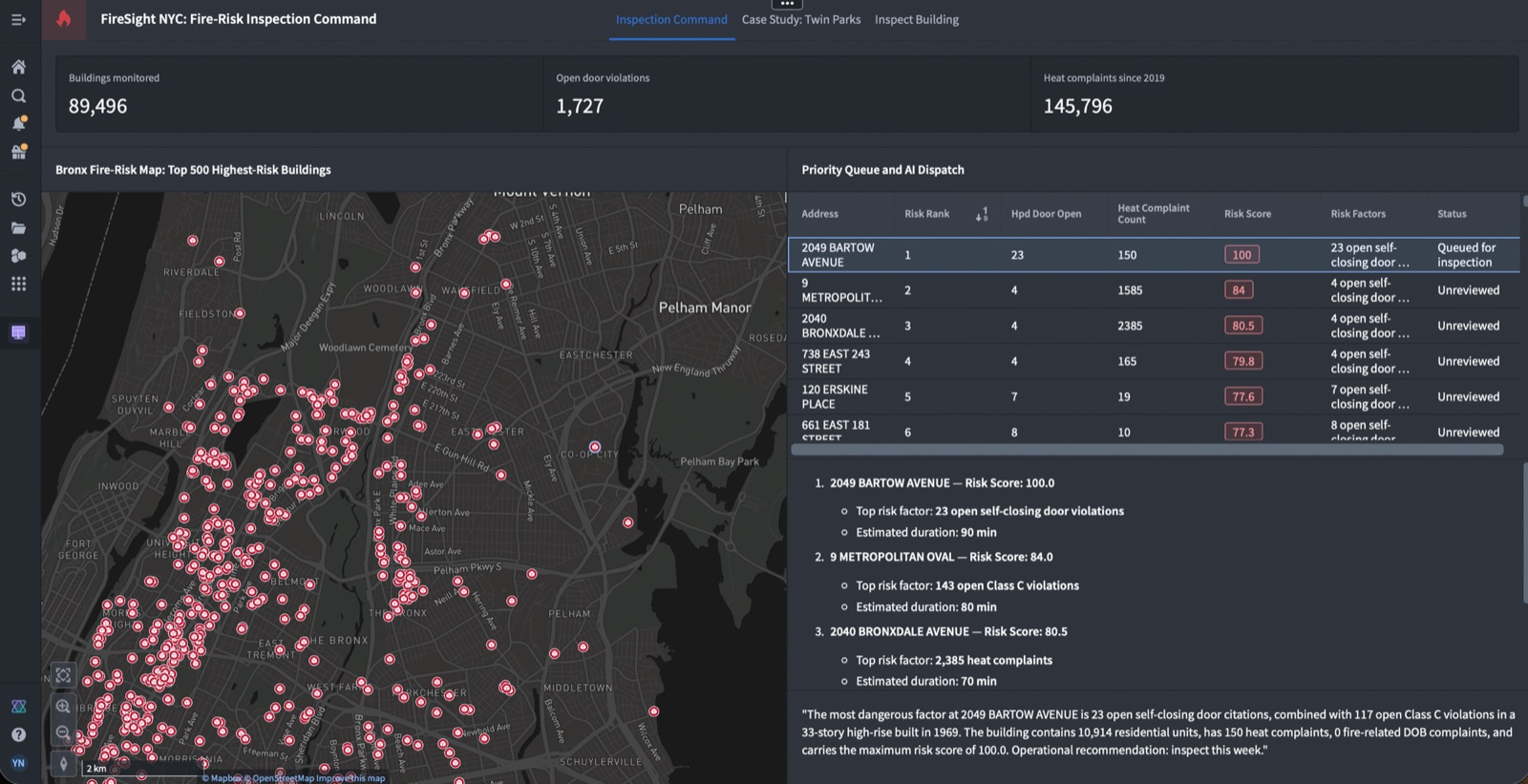
Task: Open the purple logo icon above help
Action: pyautogui.click(x=18, y=707)
